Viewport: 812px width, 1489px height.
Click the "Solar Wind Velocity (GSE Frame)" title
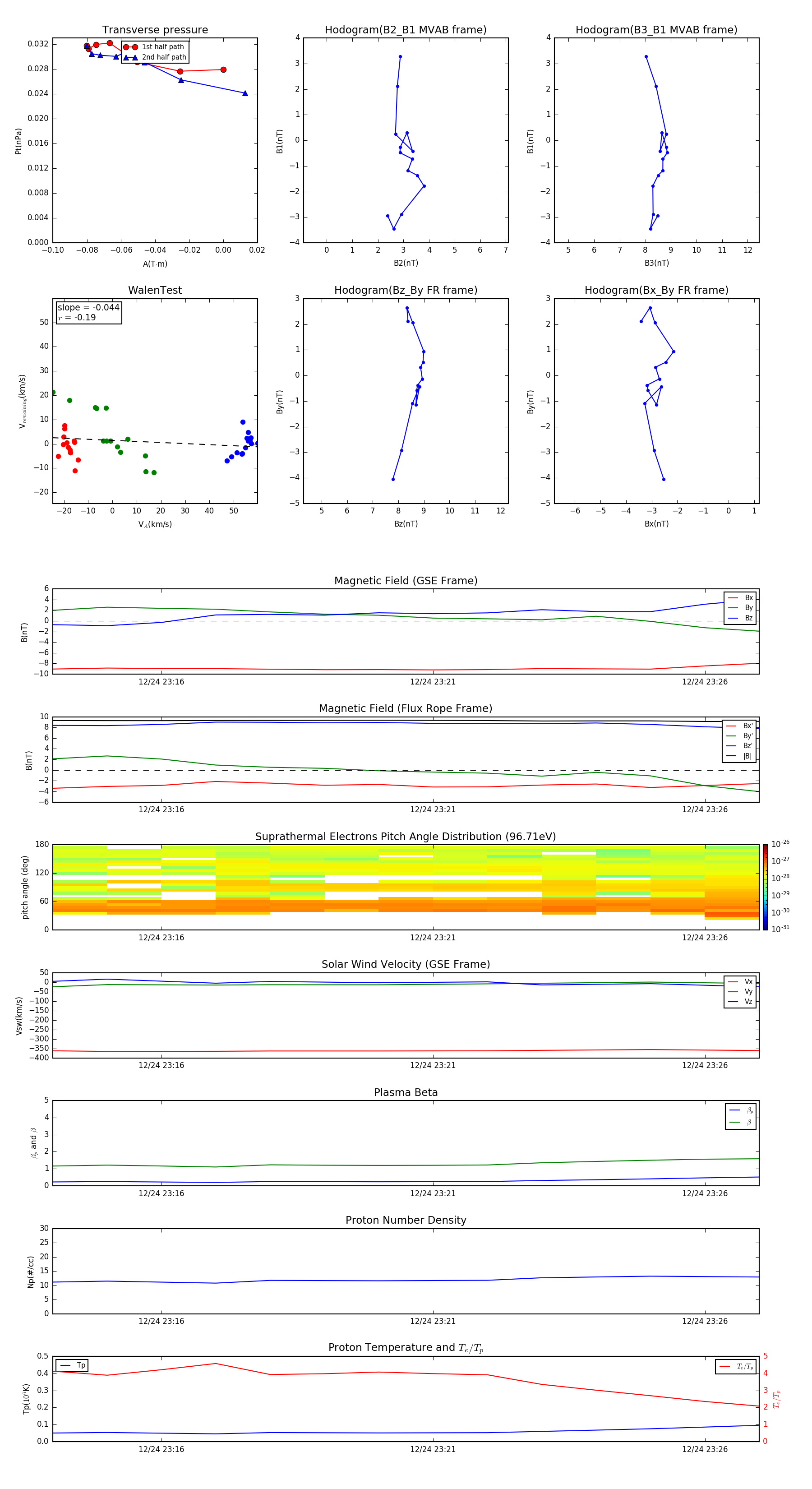tap(406, 964)
